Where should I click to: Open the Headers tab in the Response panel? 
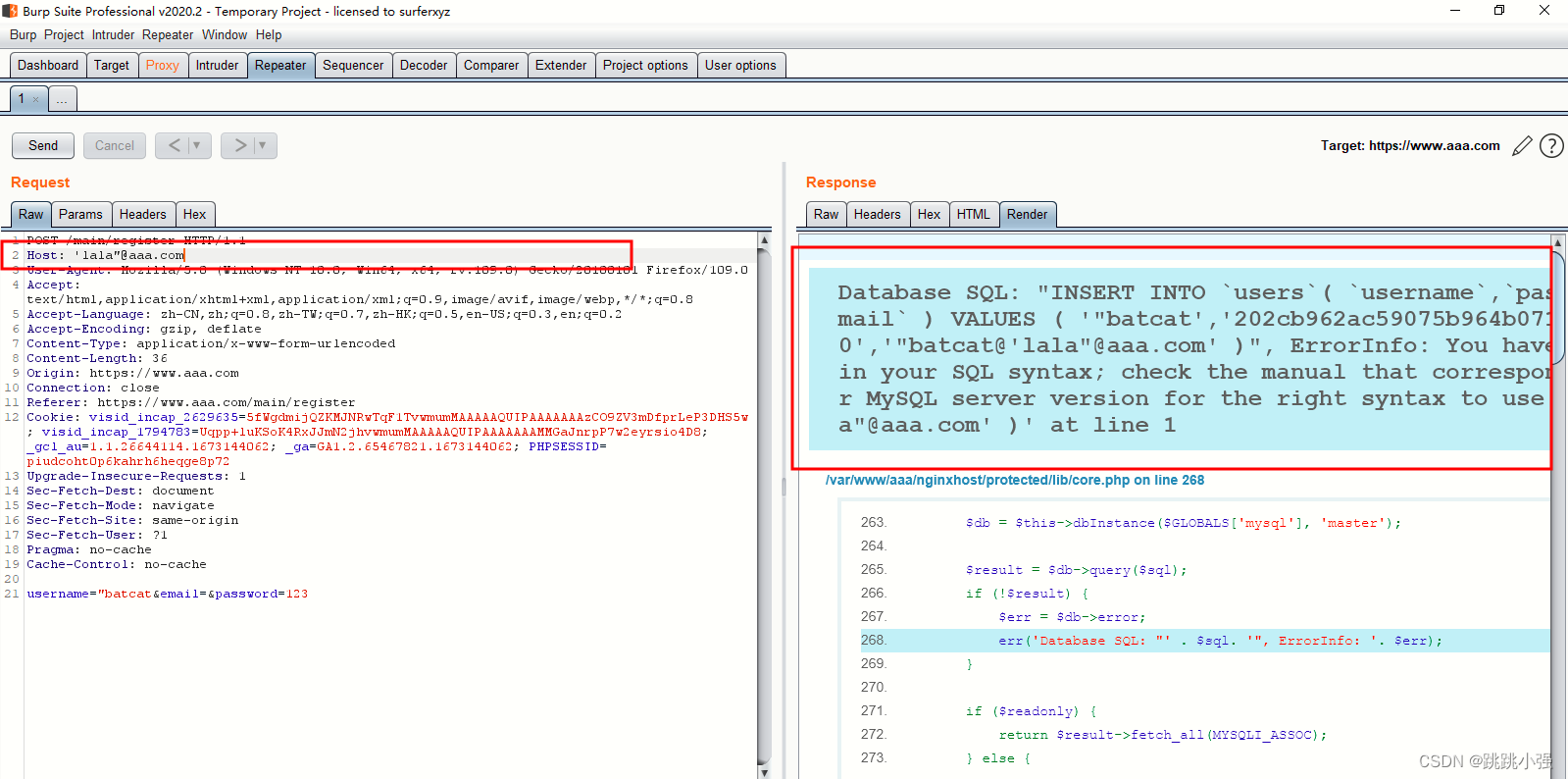tap(878, 214)
